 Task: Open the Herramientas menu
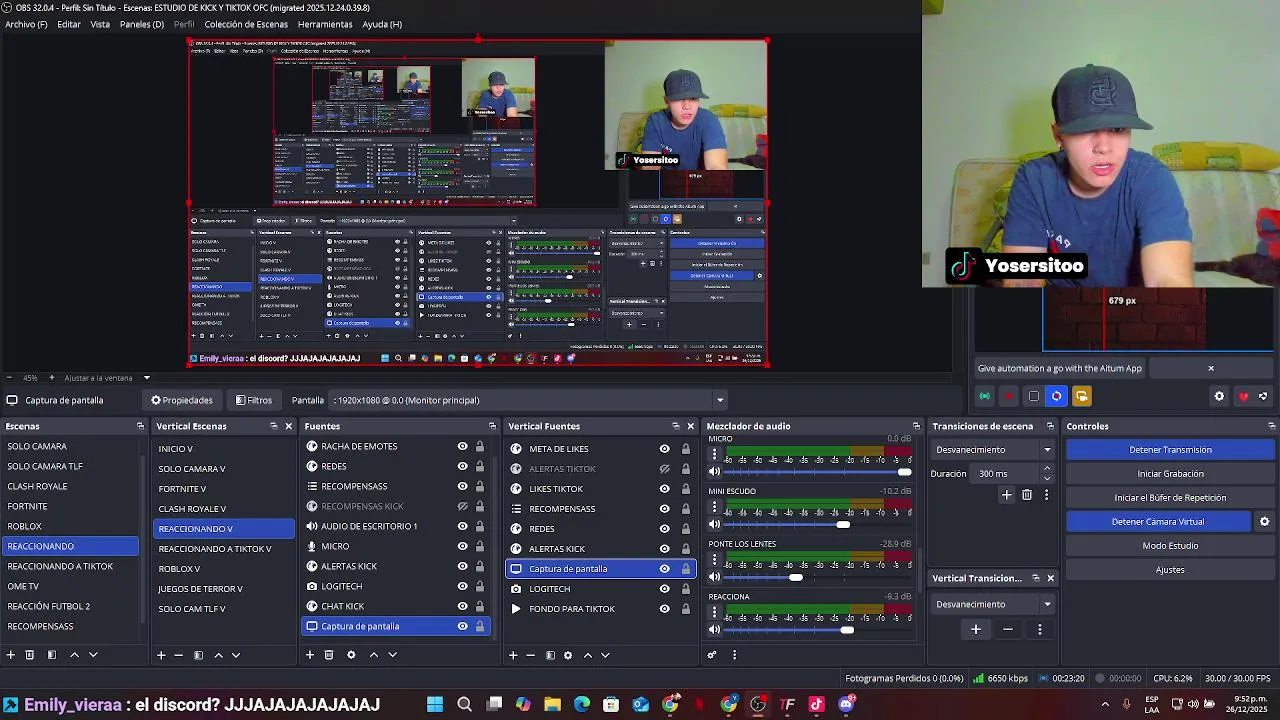(x=325, y=24)
